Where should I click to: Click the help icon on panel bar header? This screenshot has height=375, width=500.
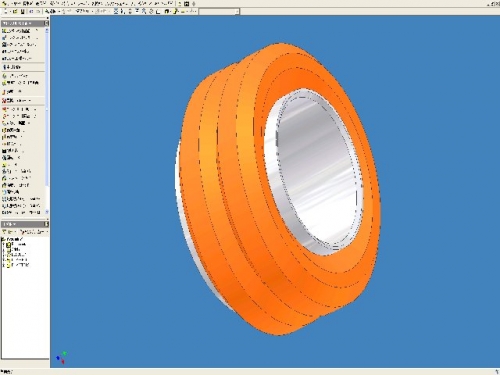pos(46,23)
